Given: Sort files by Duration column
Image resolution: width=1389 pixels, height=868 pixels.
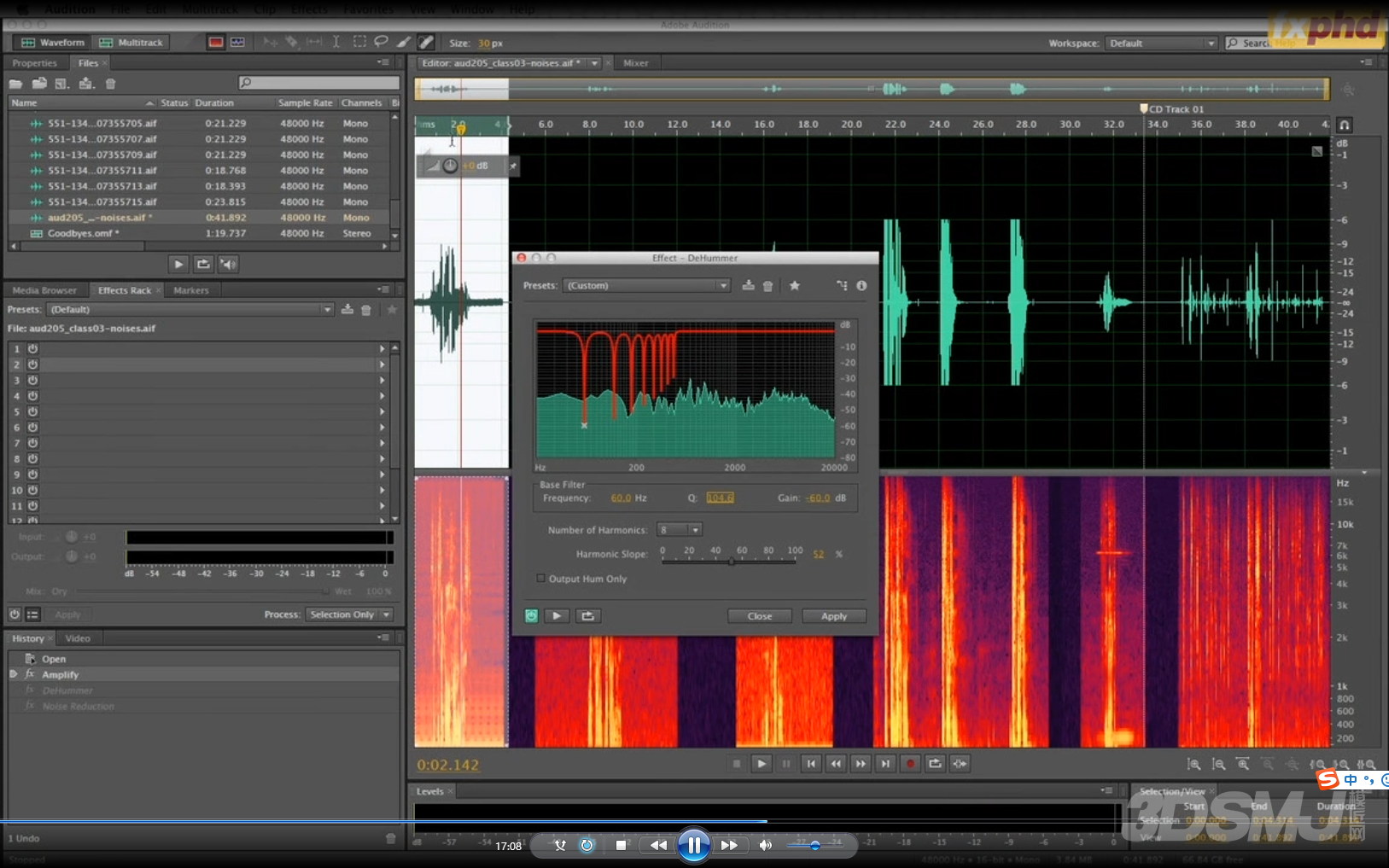Looking at the screenshot, I should (x=213, y=103).
